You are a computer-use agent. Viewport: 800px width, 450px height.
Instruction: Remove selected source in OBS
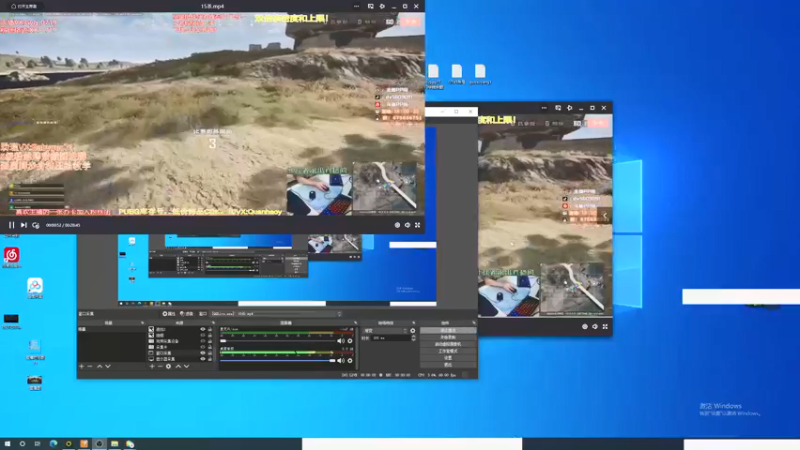coord(160,366)
